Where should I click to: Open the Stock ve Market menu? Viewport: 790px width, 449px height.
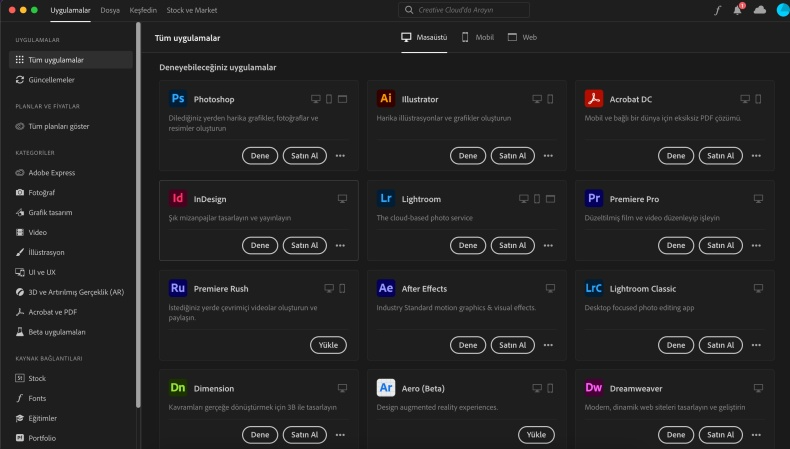[x=191, y=10]
